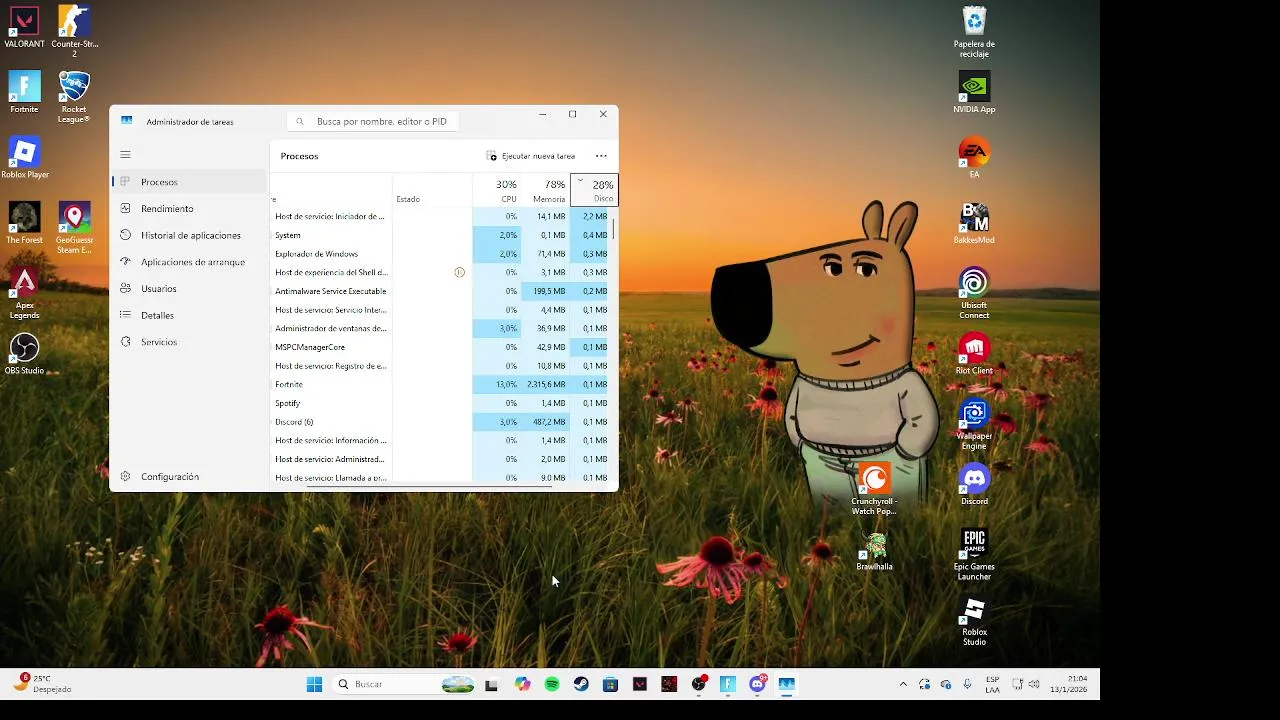Image resolution: width=1280 pixels, height=720 pixels.
Task: Open weather widget showing 25°C
Action: [x=42, y=684]
